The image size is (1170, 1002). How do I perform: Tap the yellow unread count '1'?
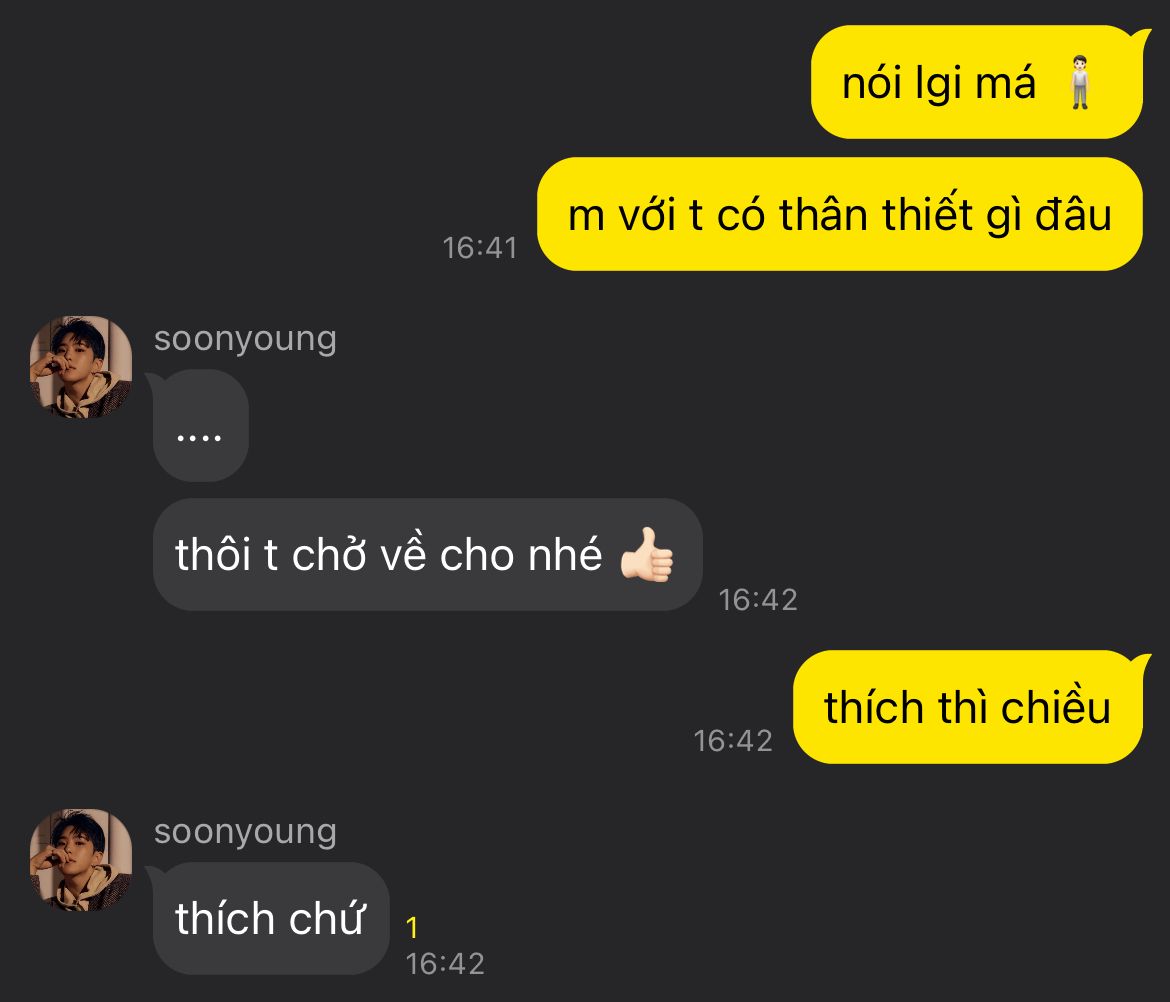click(x=412, y=927)
